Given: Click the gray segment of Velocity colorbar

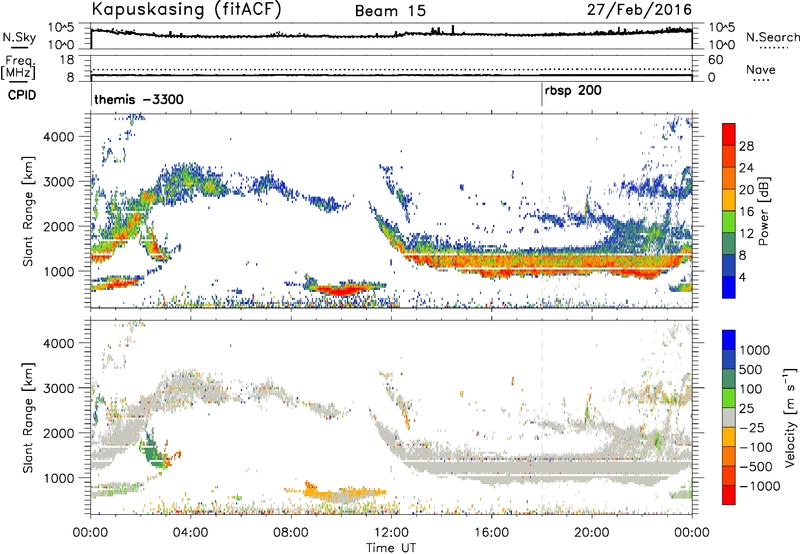Looking at the screenshot, I should point(729,417).
